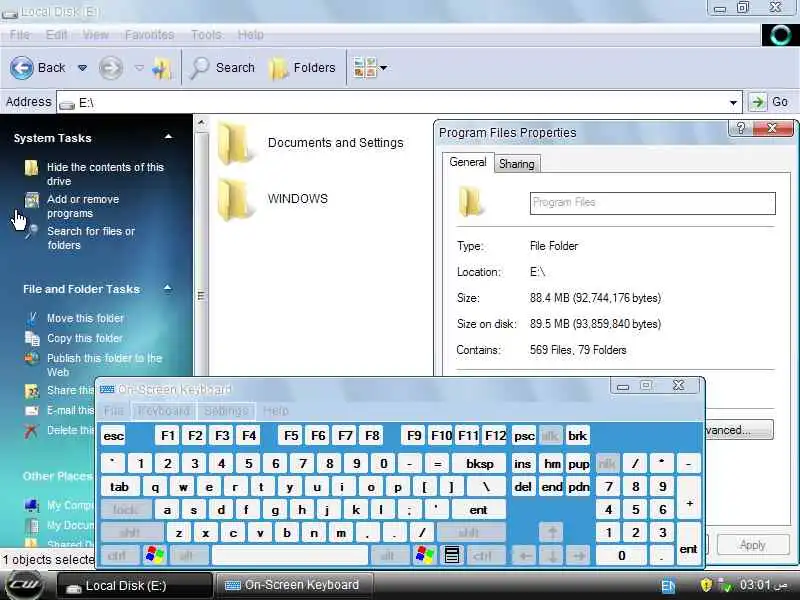Screen dimensions: 800x600
Task: Click the Forward arrow icon in toolbar
Action: coord(111,67)
